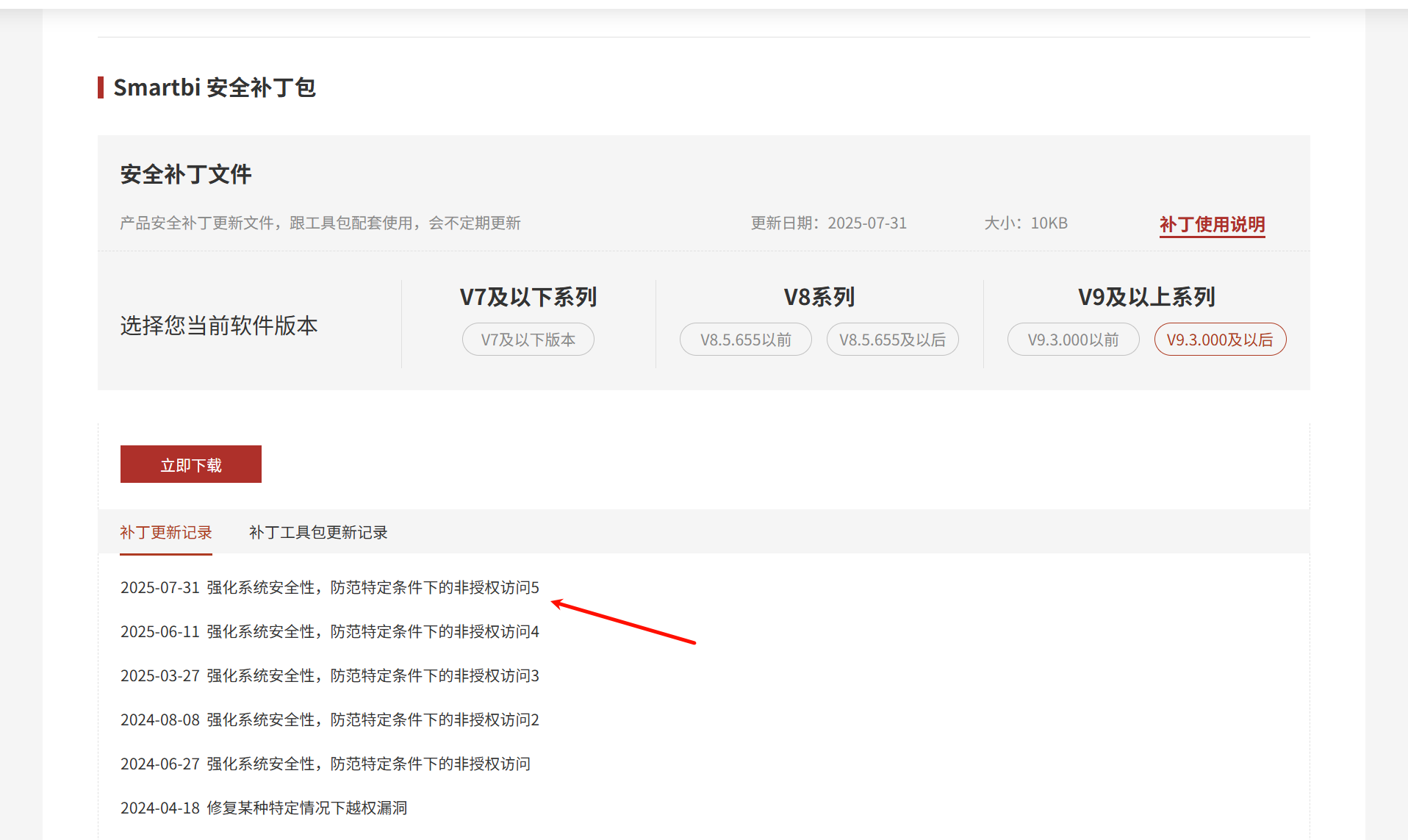The height and width of the screenshot is (840, 1408).
Task: Choose the V8.5.655及以后 version
Action: pos(892,340)
